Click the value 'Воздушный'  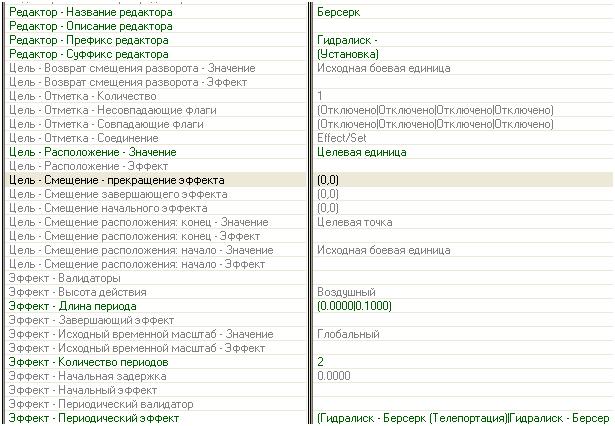(x=346, y=292)
